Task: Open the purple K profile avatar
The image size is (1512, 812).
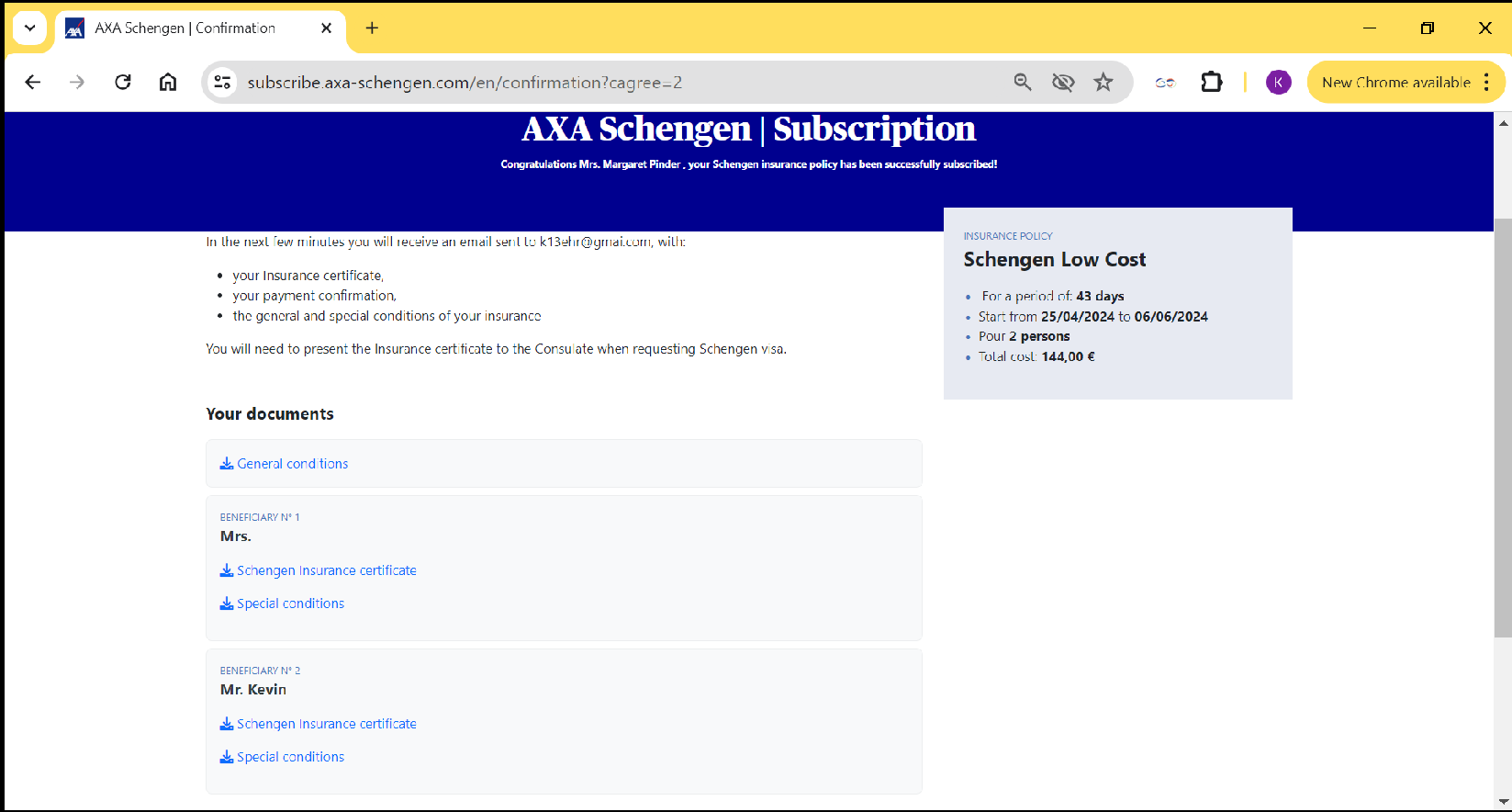Action: point(1278,83)
